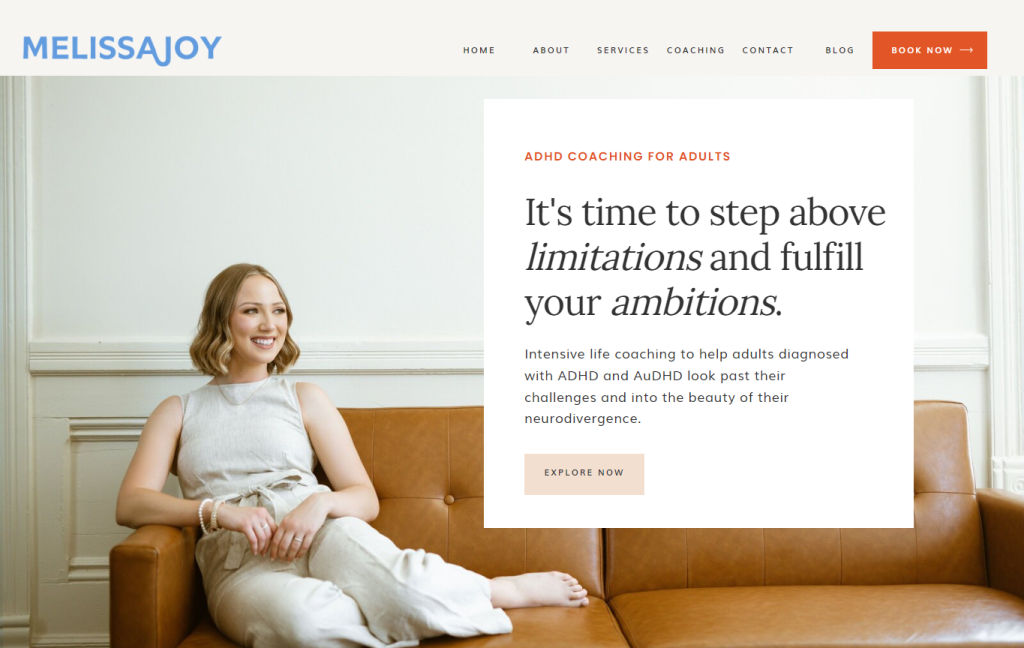Click the arrow icon inside Book Now
Image resolution: width=1024 pixels, height=648 pixels.
967,50
